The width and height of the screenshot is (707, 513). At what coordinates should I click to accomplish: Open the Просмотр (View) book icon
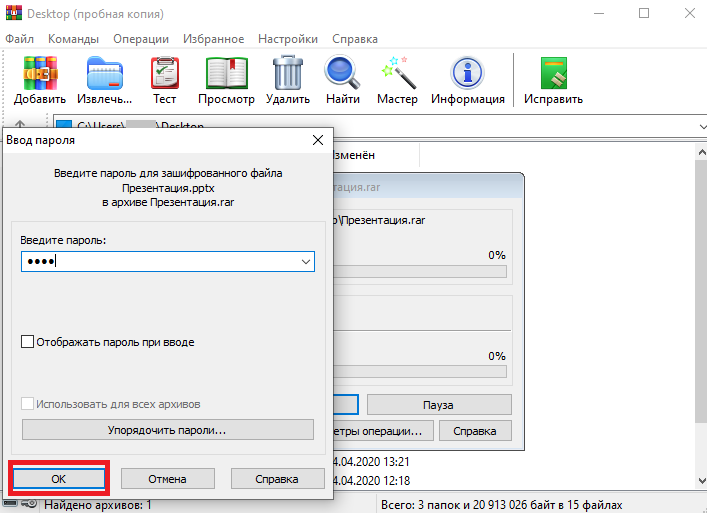pyautogui.click(x=227, y=74)
